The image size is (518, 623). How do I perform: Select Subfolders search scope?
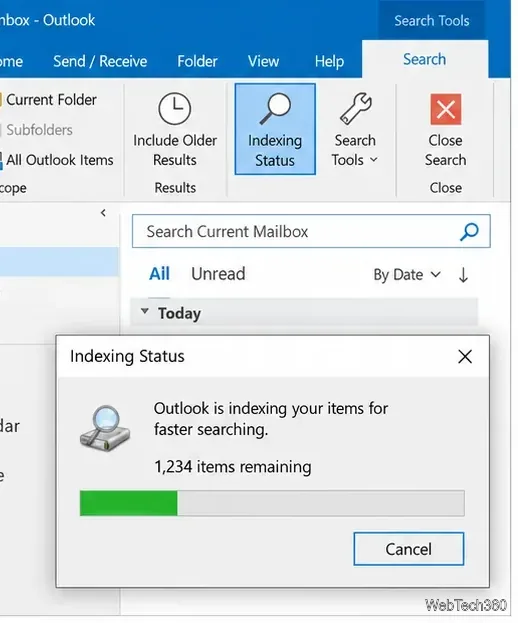tap(37, 130)
